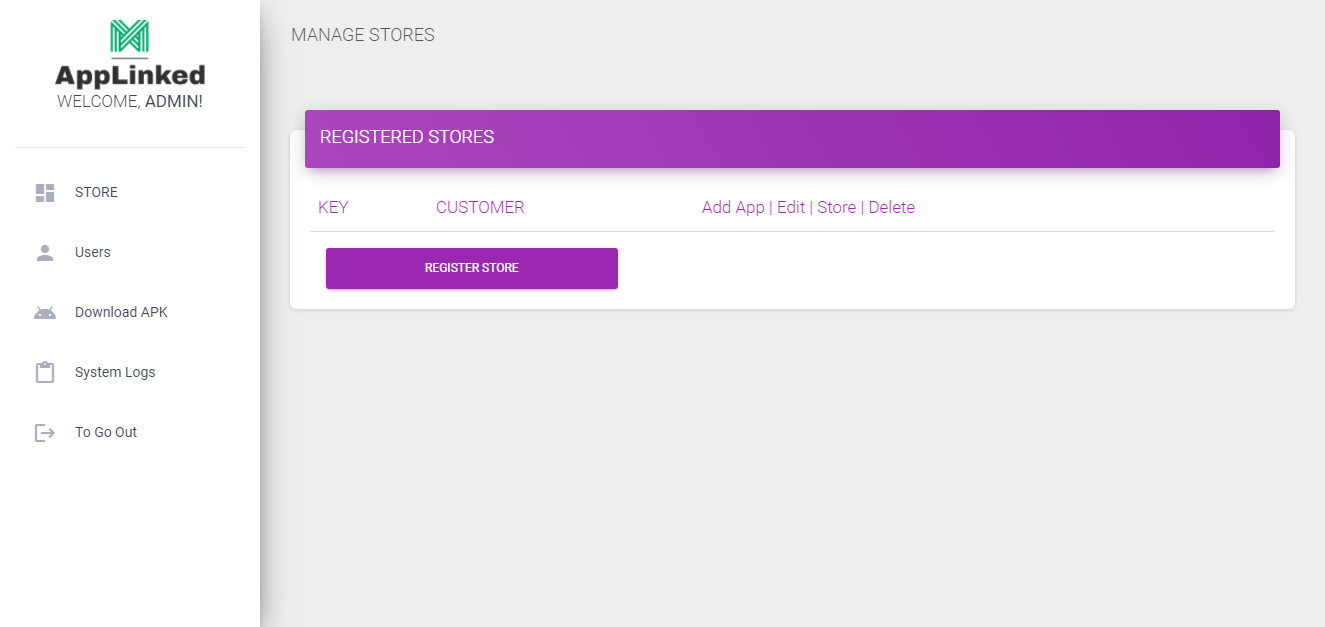Click the Android icon beside Download APK

pyautogui.click(x=45, y=313)
